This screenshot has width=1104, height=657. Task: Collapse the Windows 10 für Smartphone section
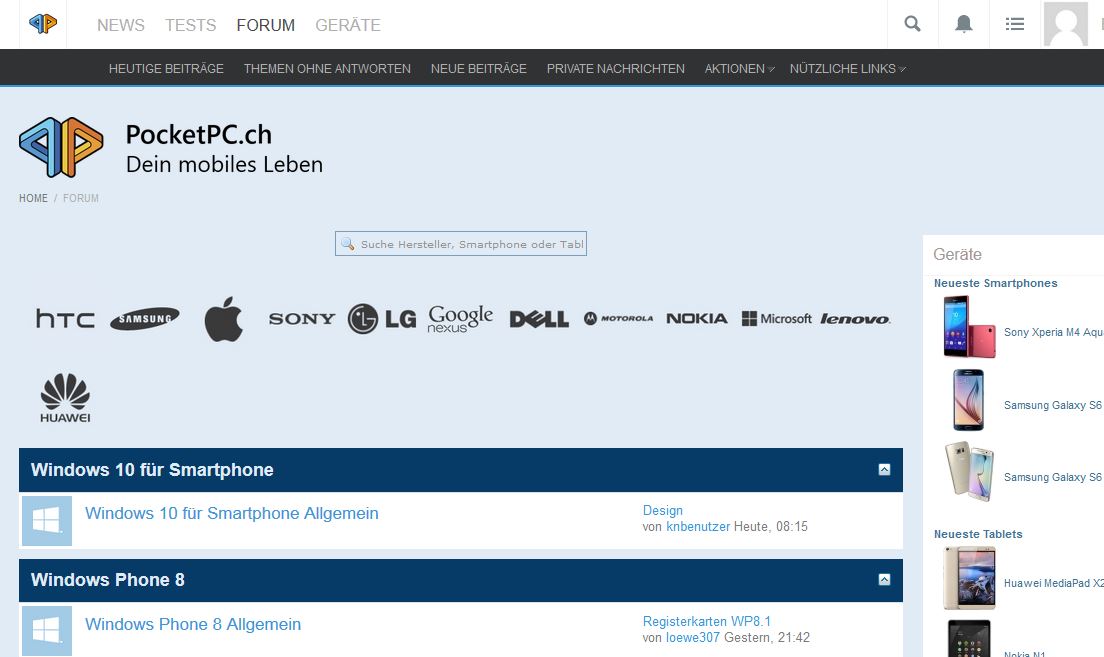884,470
